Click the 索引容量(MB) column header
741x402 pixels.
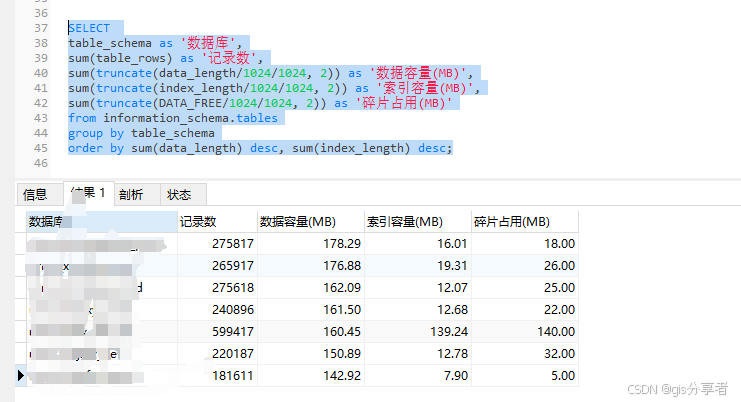click(418, 222)
